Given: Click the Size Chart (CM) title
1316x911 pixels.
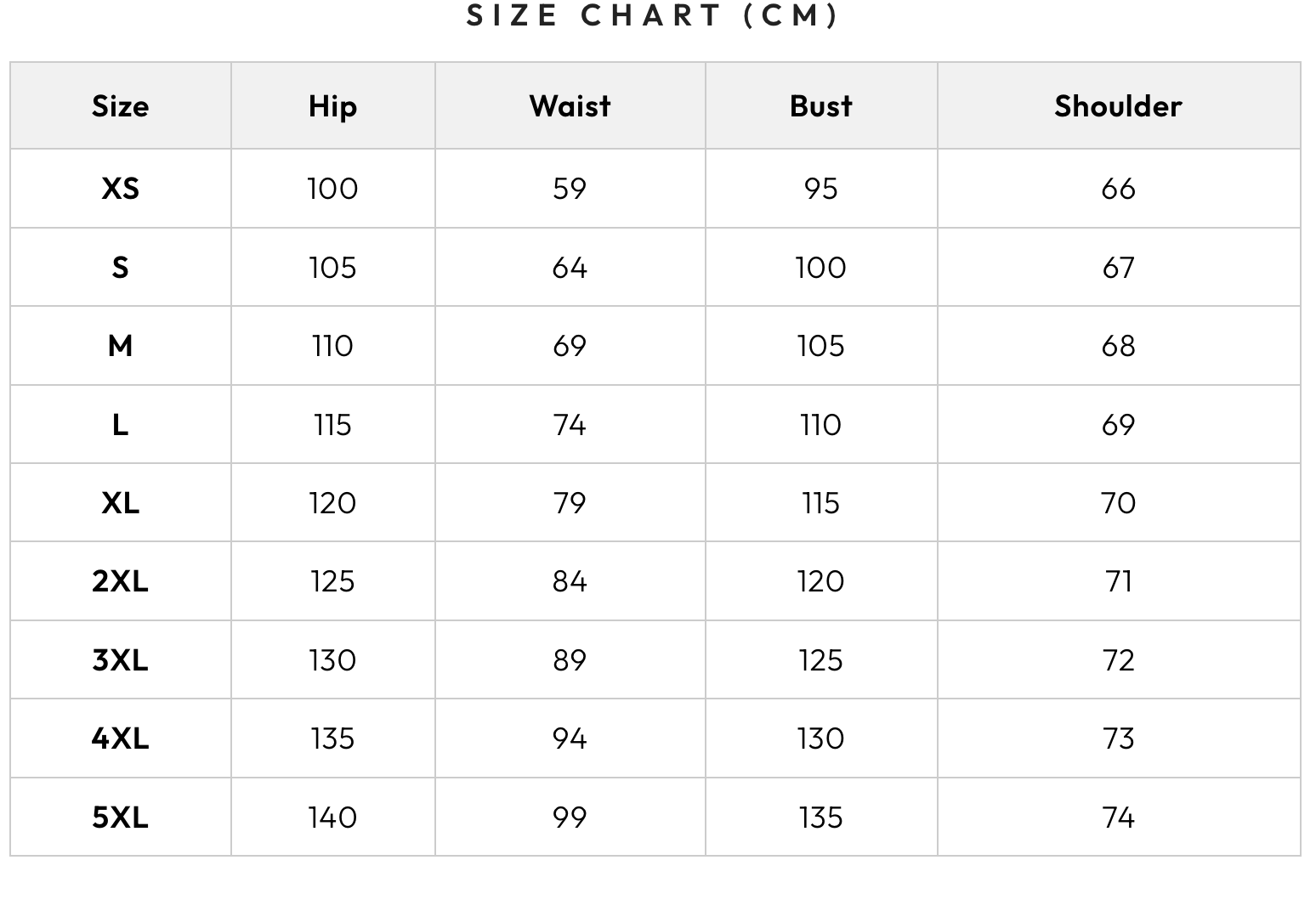Looking at the screenshot, I should pyautogui.click(x=653, y=15).
